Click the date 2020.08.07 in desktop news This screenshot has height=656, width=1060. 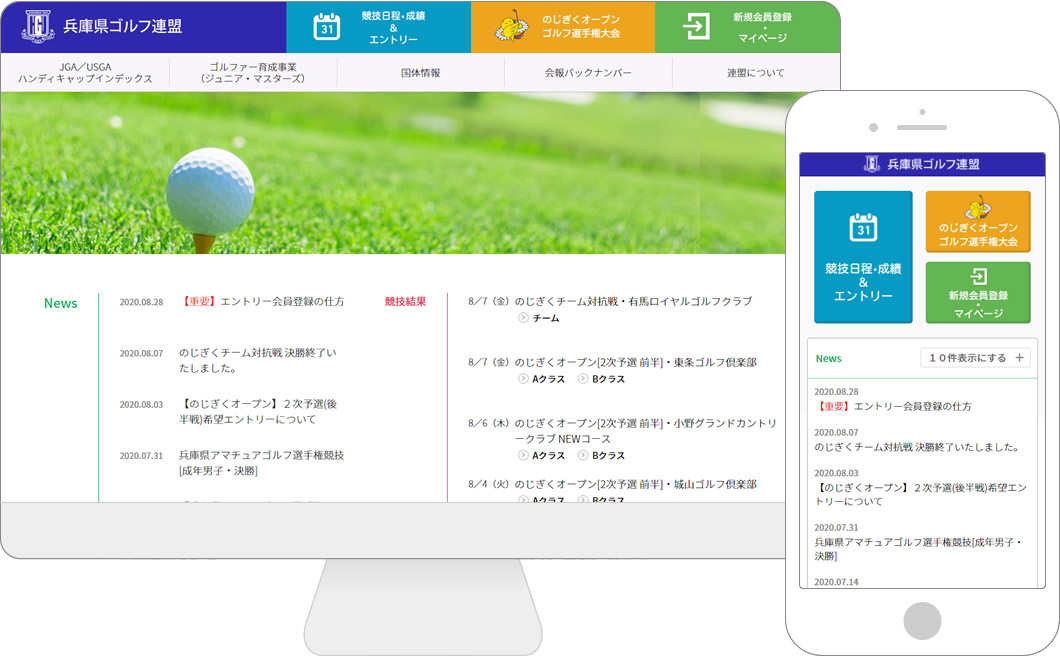click(x=141, y=353)
